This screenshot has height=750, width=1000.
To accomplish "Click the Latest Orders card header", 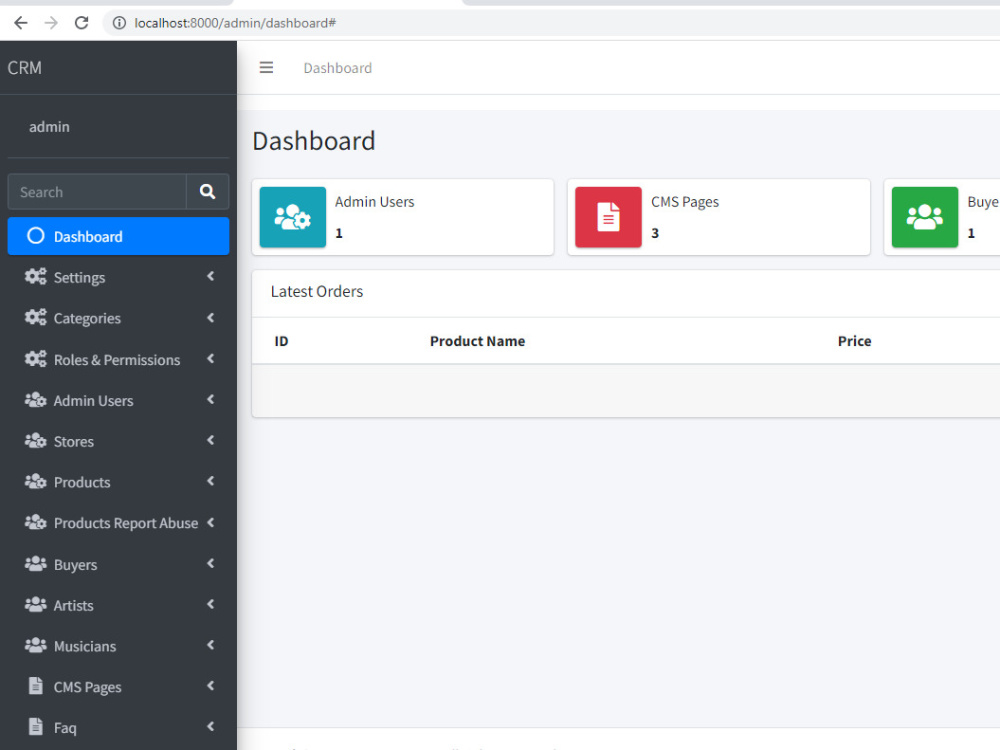I will [316, 291].
